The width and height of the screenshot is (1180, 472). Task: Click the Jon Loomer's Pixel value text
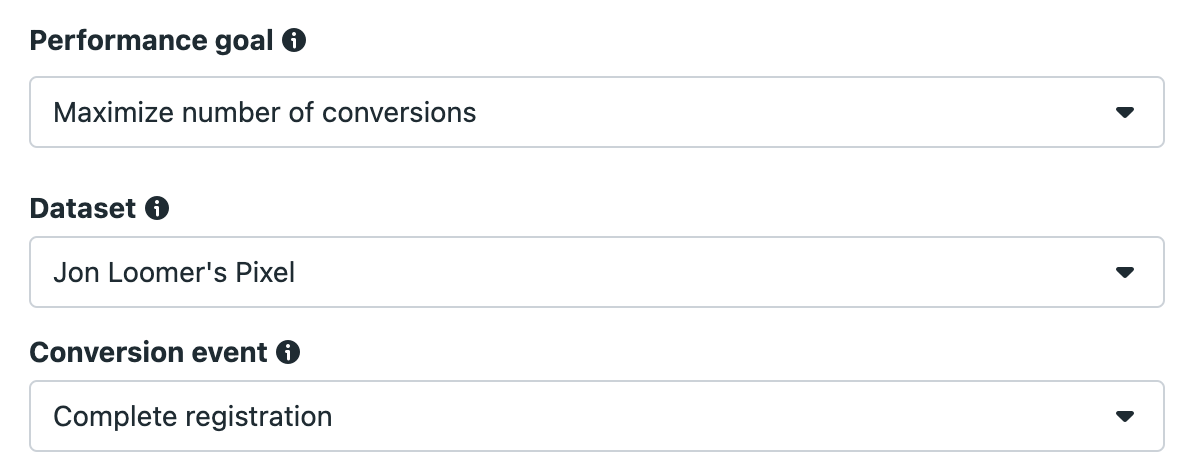tap(174, 272)
